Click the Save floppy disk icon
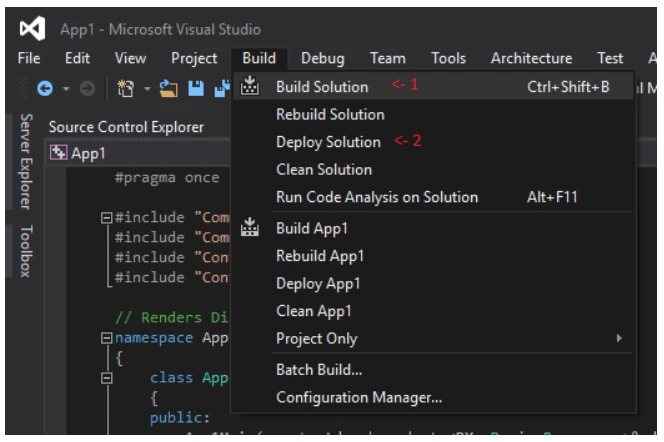The width and height of the screenshot is (664, 442). [196, 88]
